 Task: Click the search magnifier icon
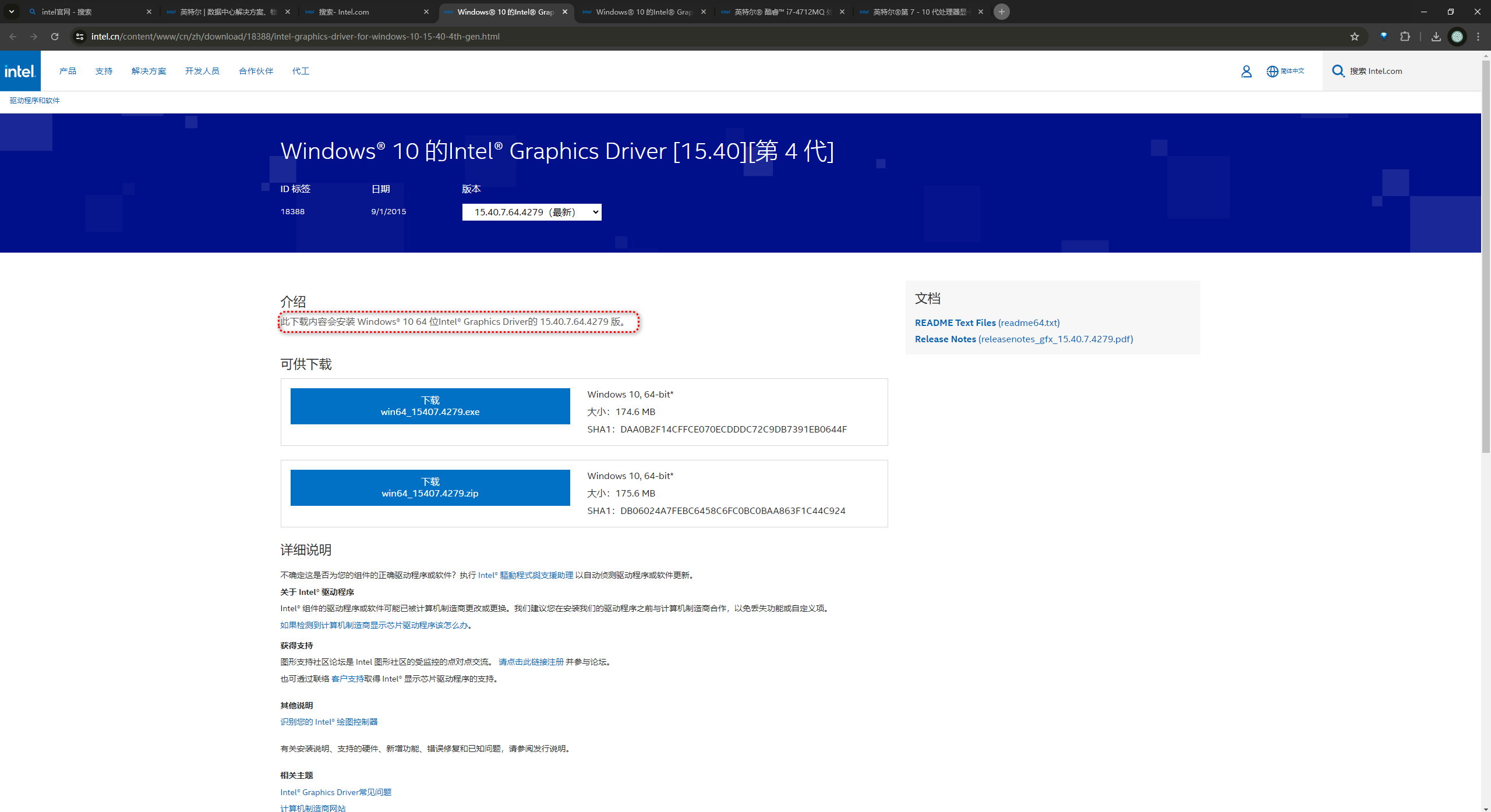[x=1338, y=71]
